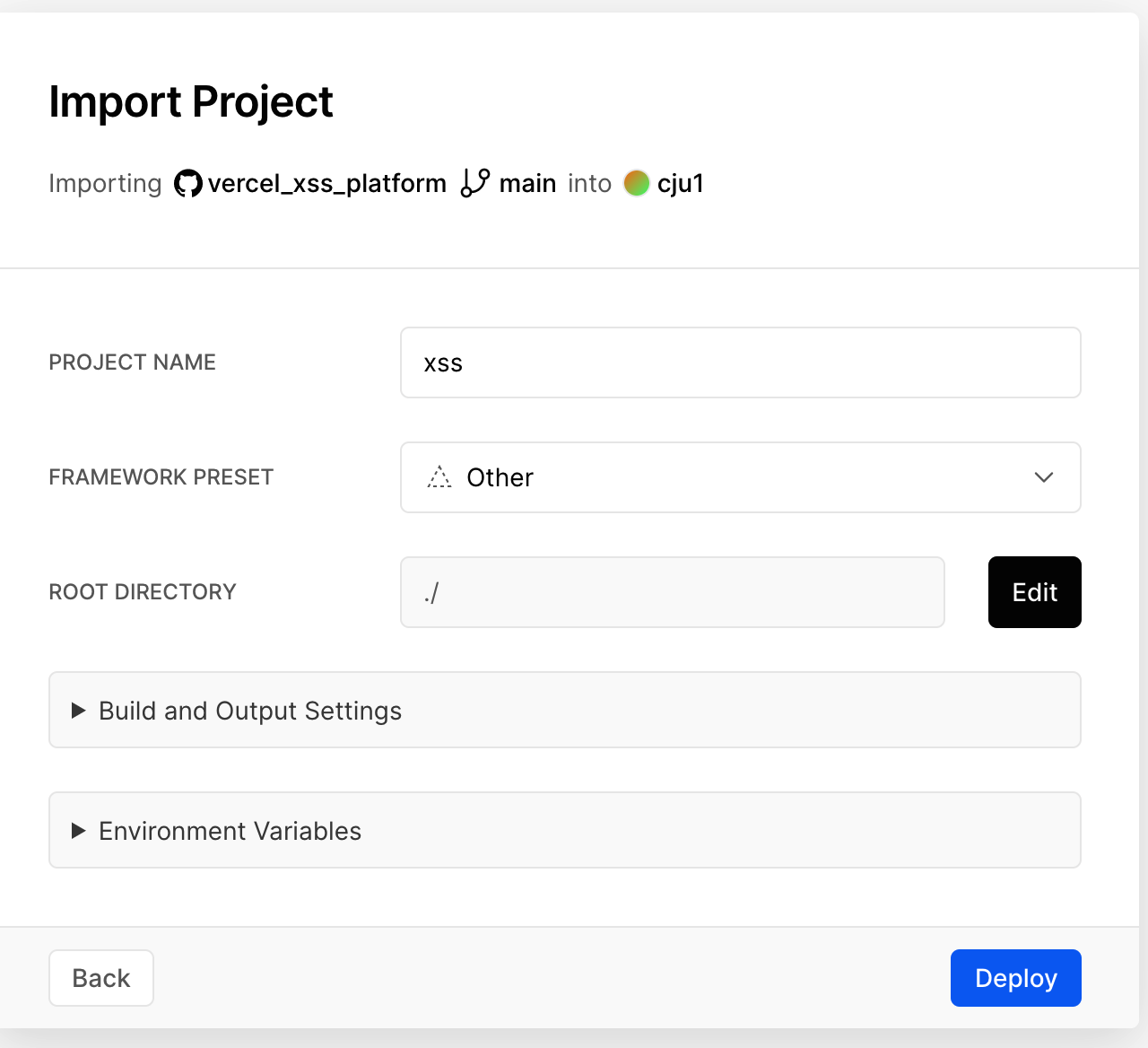The image size is (1148, 1048).
Task: Click the main branch label
Action: [527, 184]
